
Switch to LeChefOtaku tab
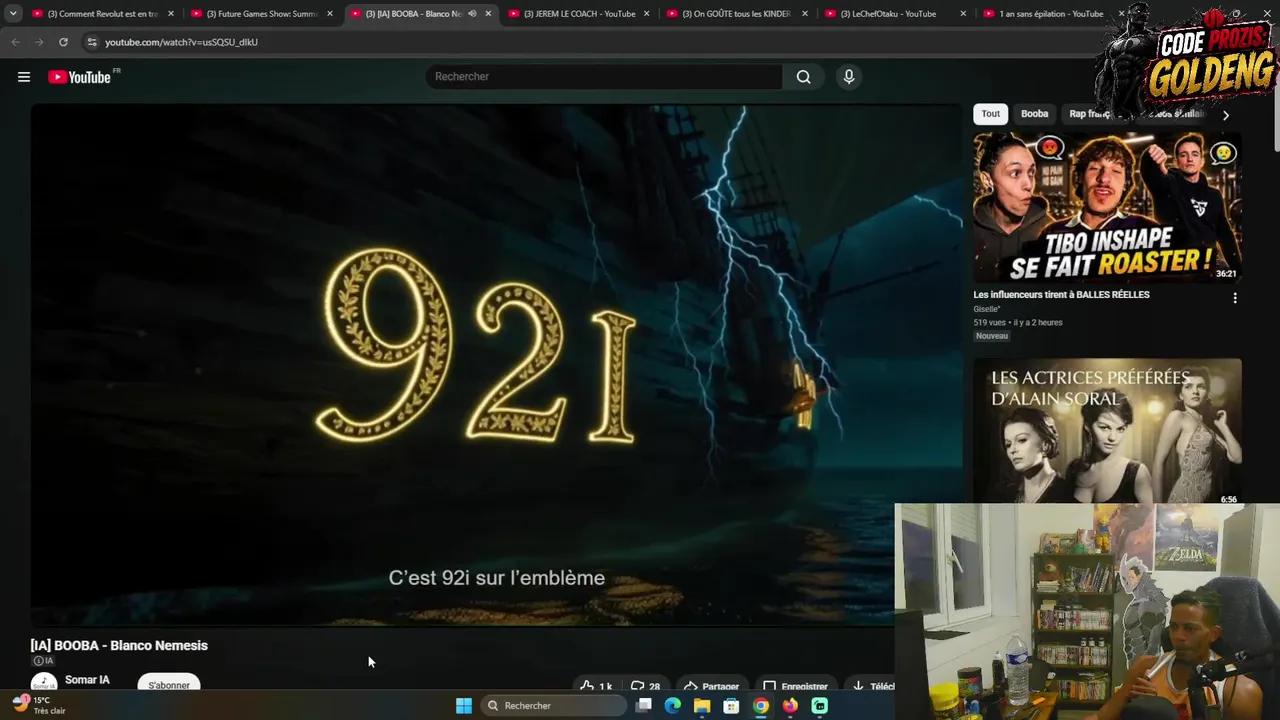click(888, 14)
